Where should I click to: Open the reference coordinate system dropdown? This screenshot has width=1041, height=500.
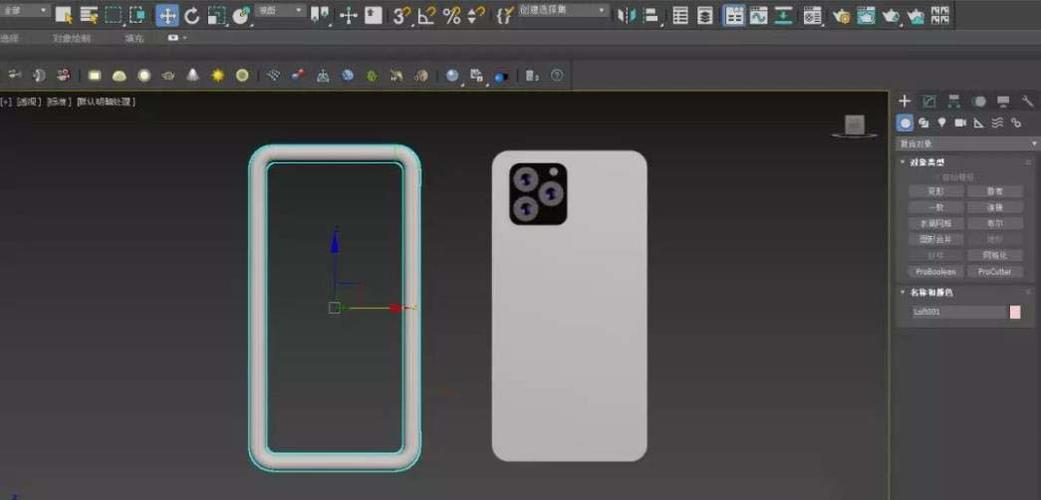coord(280,11)
